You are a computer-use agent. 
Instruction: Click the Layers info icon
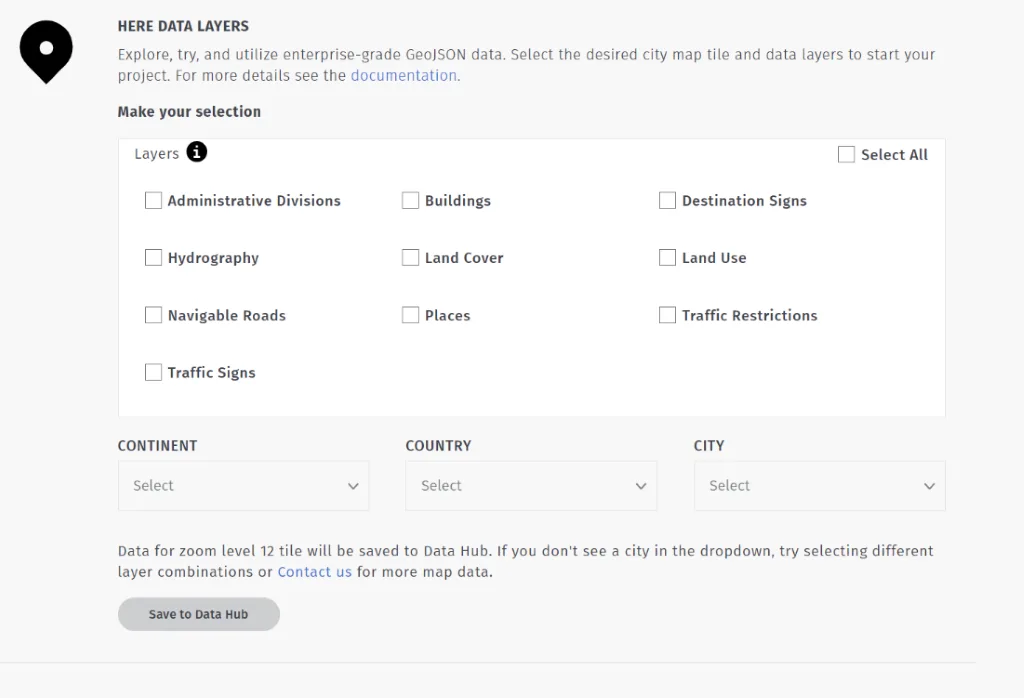click(197, 151)
